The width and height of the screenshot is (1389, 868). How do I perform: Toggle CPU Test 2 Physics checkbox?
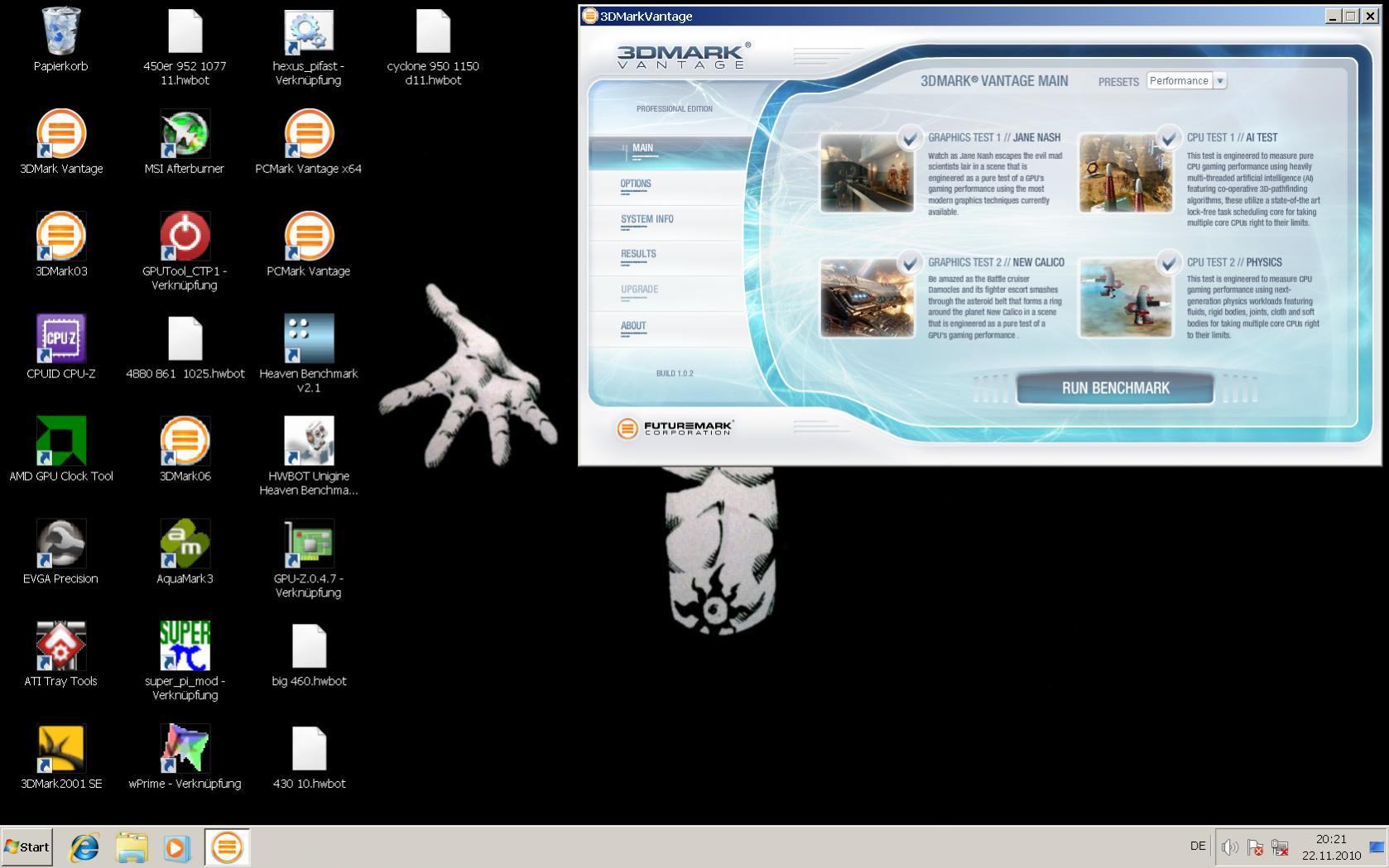tap(1168, 262)
